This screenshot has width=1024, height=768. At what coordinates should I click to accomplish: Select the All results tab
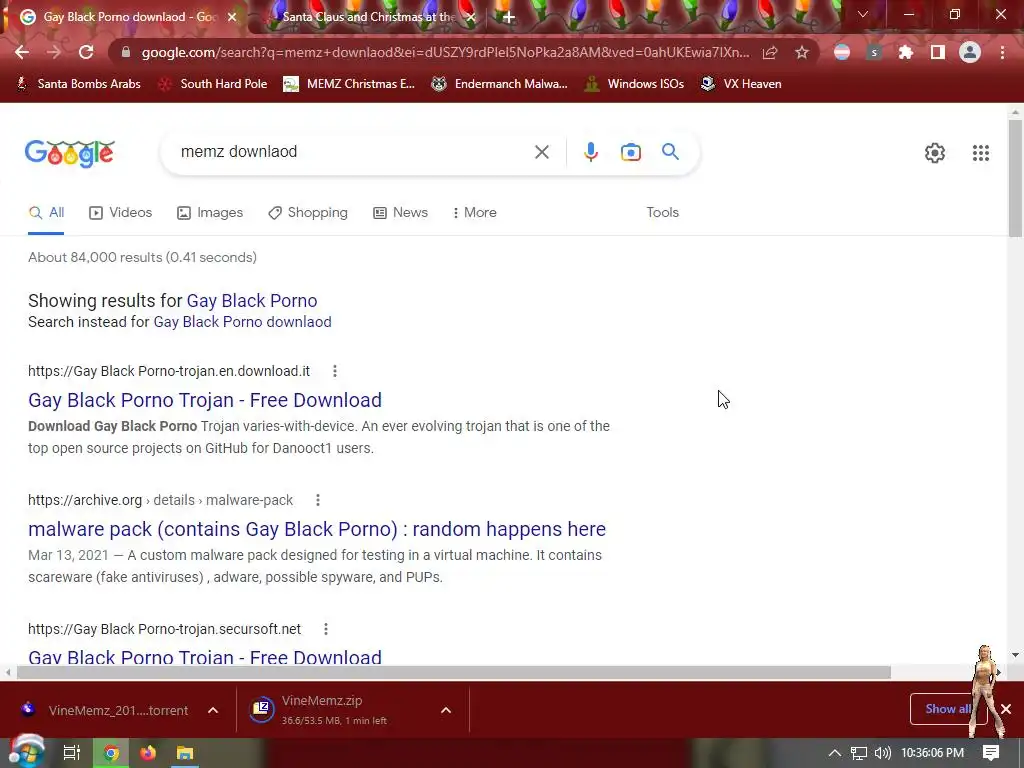pyautogui.click(x=46, y=212)
